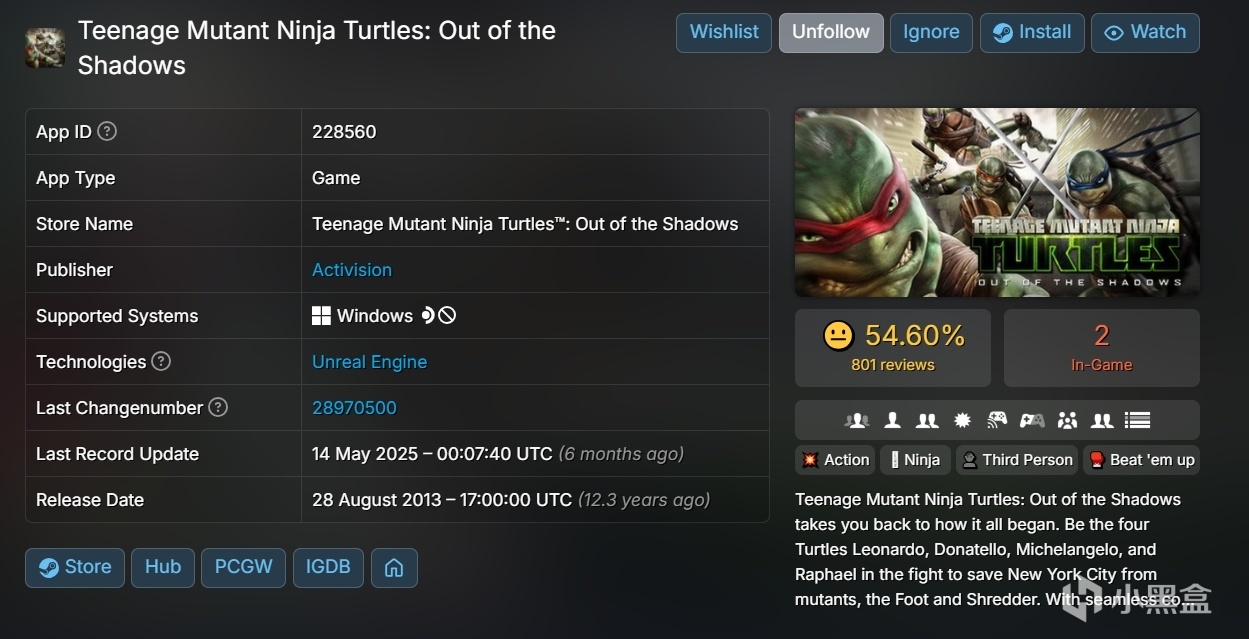Click the Watch button with eye icon

1145,32
